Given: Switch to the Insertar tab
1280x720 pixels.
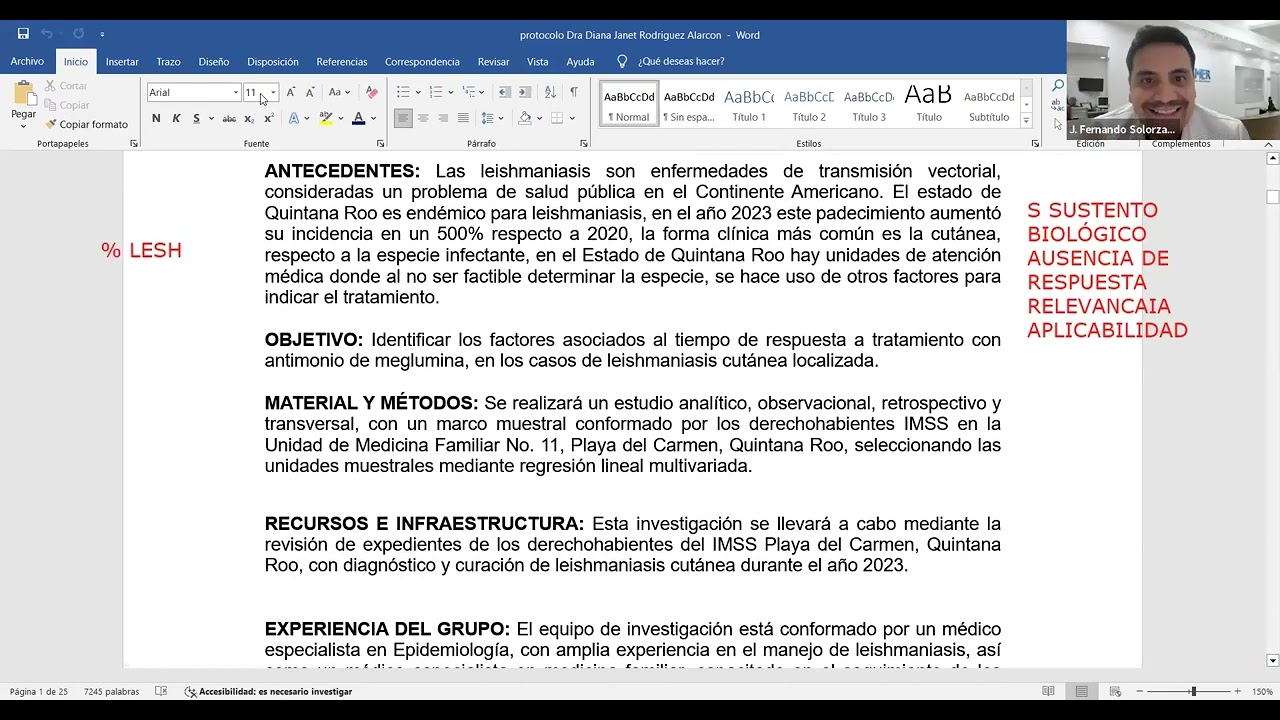Looking at the screenshot, I should point(122,62).
